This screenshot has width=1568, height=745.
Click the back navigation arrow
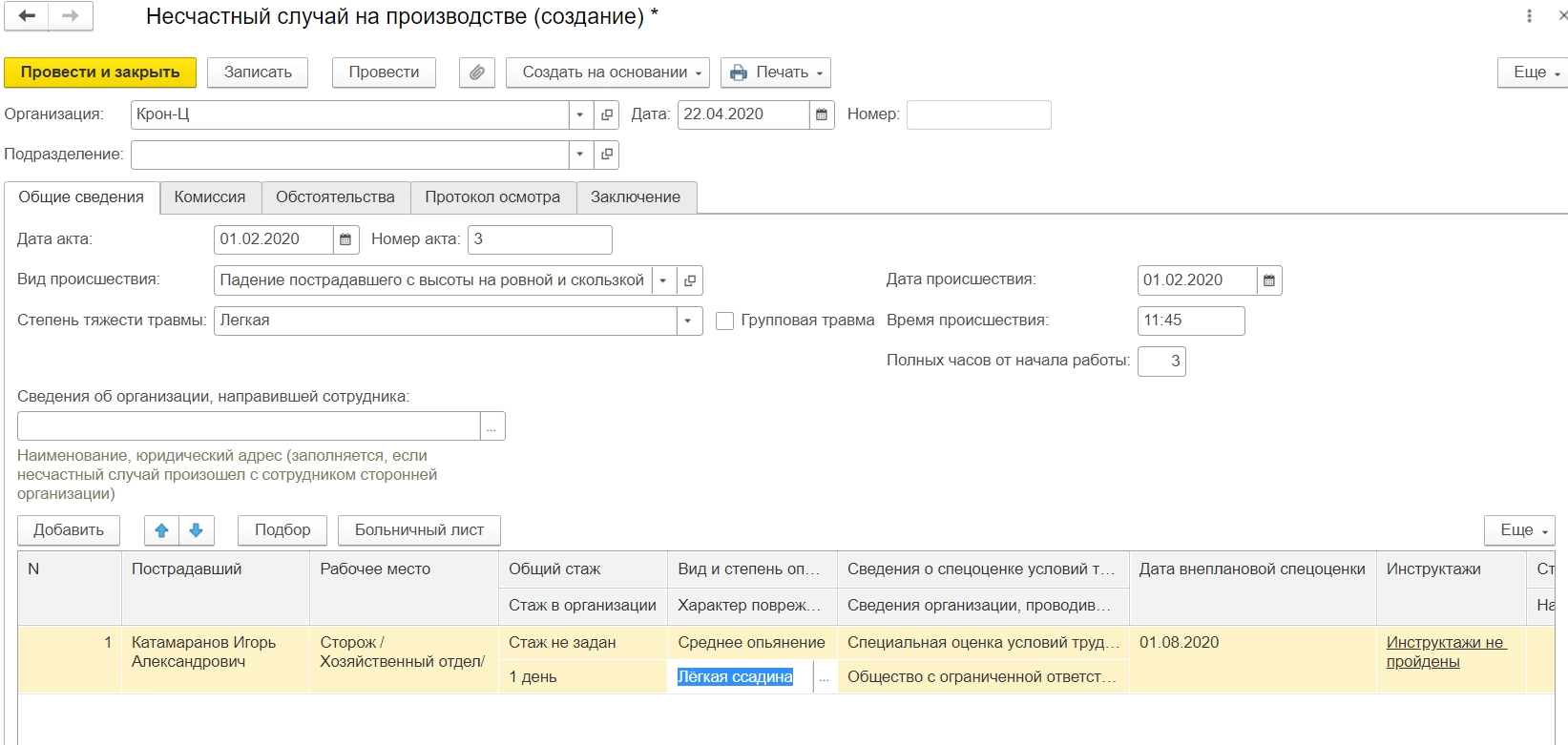tap(27, 16)
